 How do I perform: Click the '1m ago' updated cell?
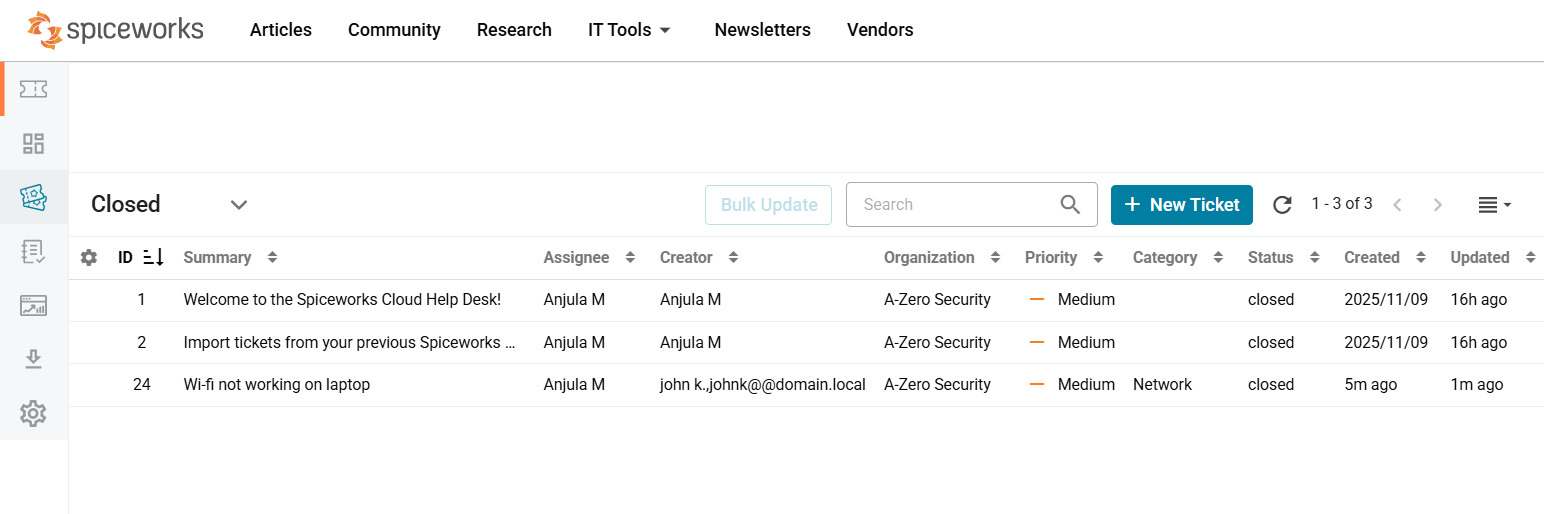1477,385
